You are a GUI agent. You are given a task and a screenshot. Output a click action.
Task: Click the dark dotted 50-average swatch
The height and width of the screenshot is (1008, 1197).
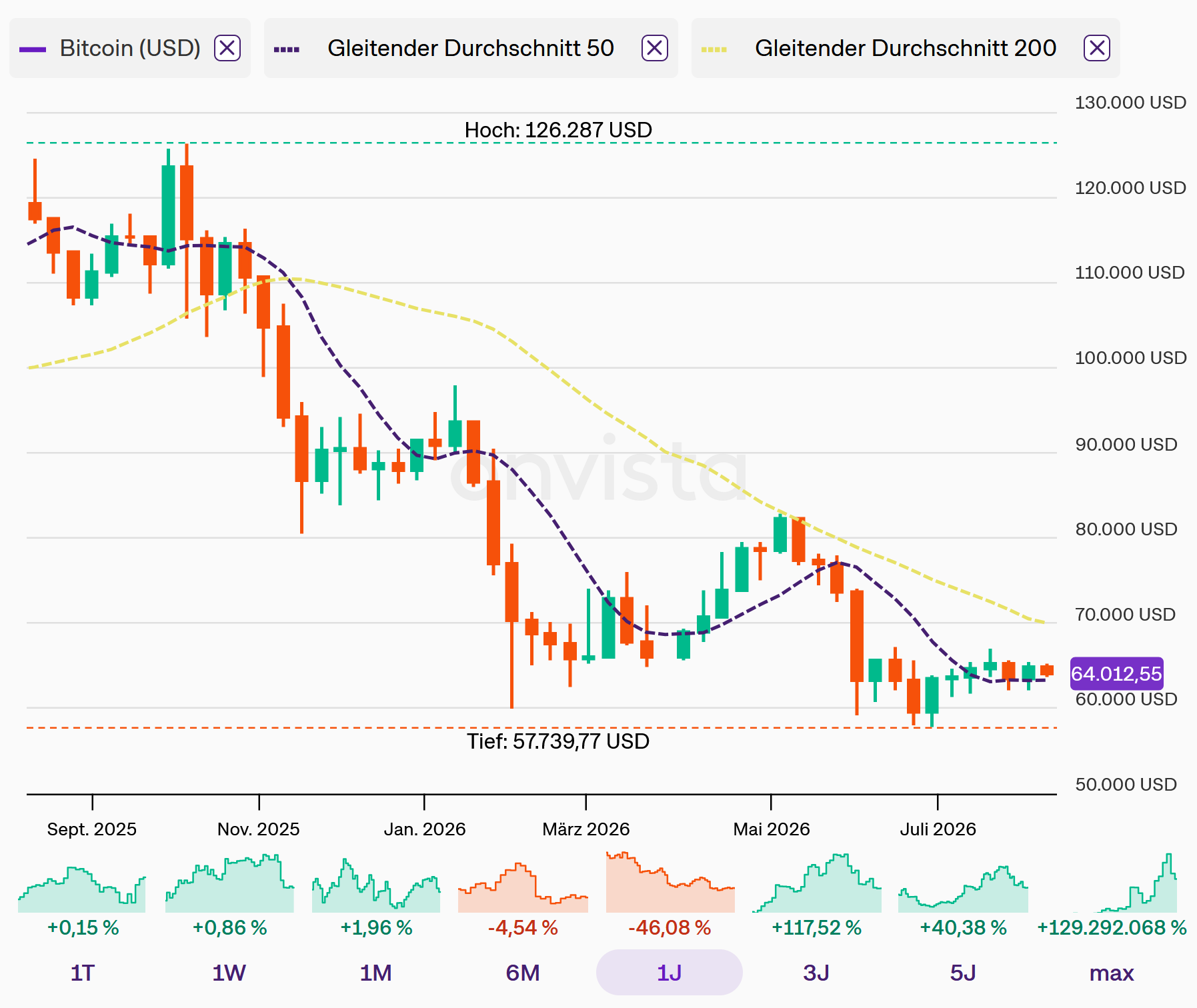(287, 49)
